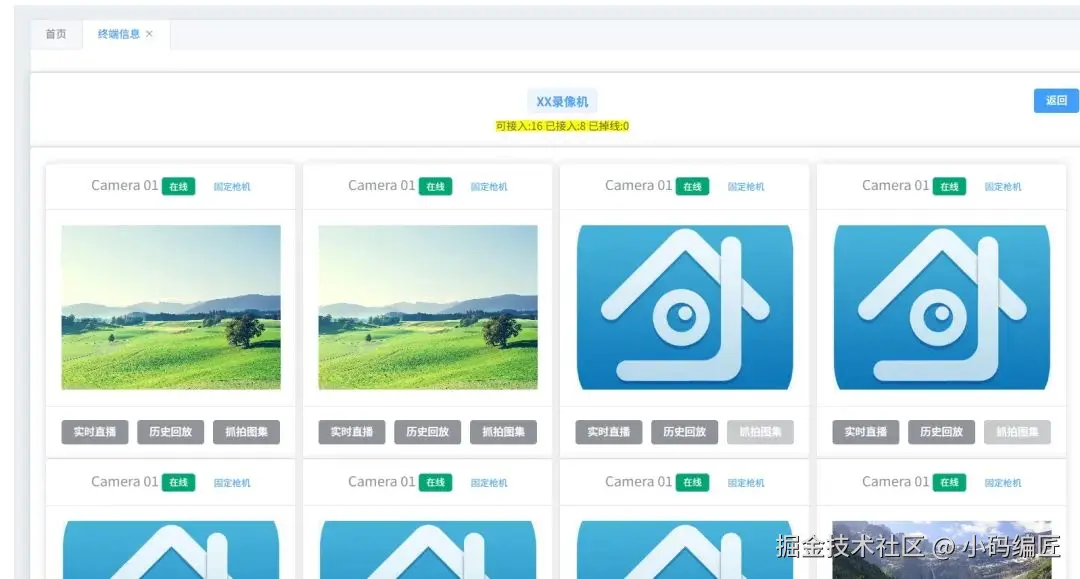This screenshot has height=579, width=1080.
Task: Open 历史回放 on the fourth top-row card
Action: tap(942, 432)
